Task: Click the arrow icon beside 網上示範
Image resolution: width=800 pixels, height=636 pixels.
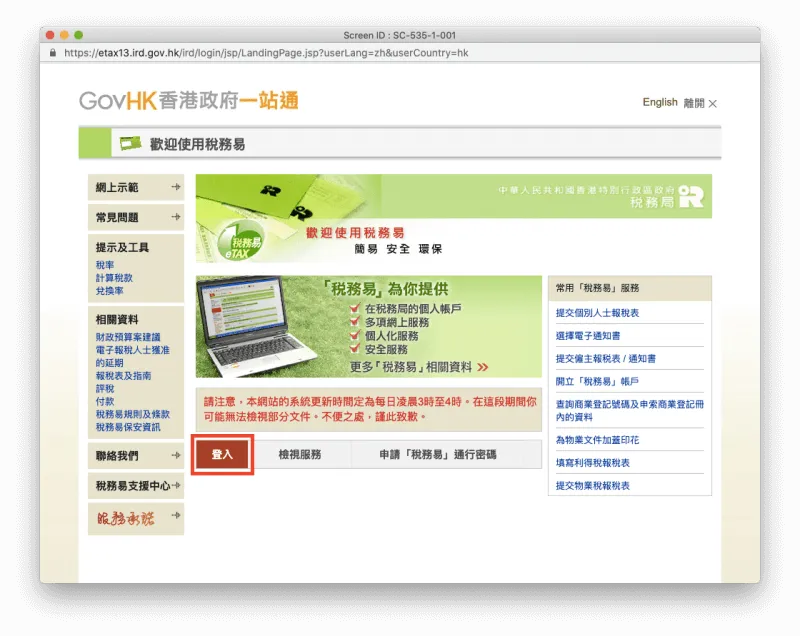Action: click(x=176, y=187)
